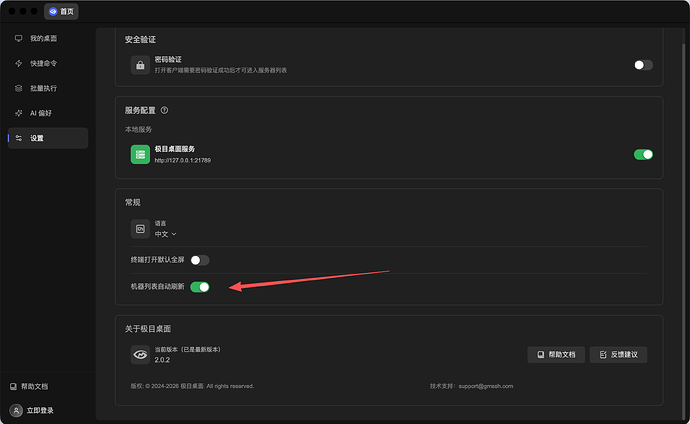Toggle 密码验证 switch

pyautogui.click(x=643, y=65)
